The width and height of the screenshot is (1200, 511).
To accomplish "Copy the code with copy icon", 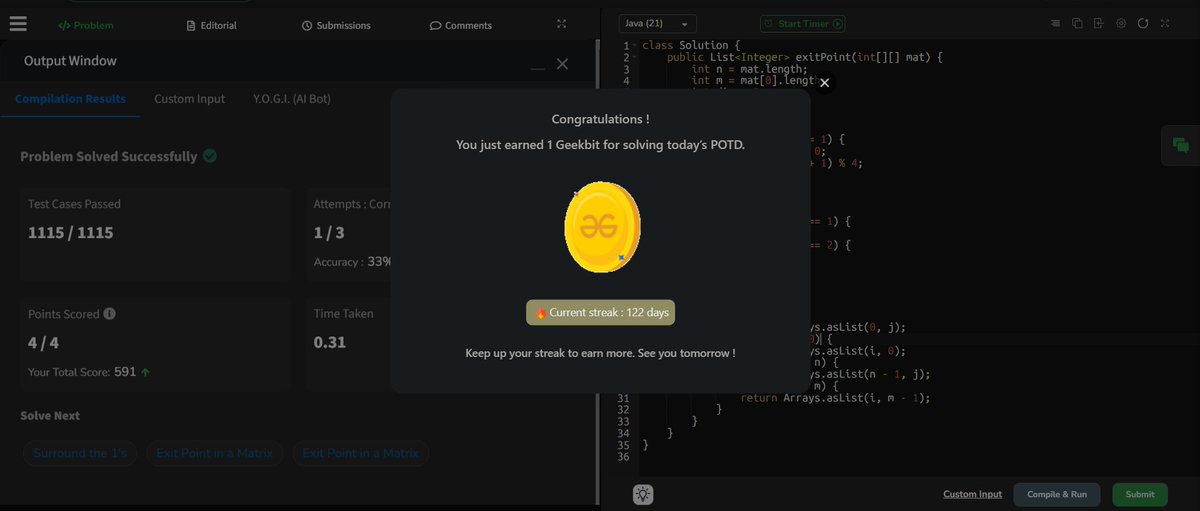I will [1077, 23].
